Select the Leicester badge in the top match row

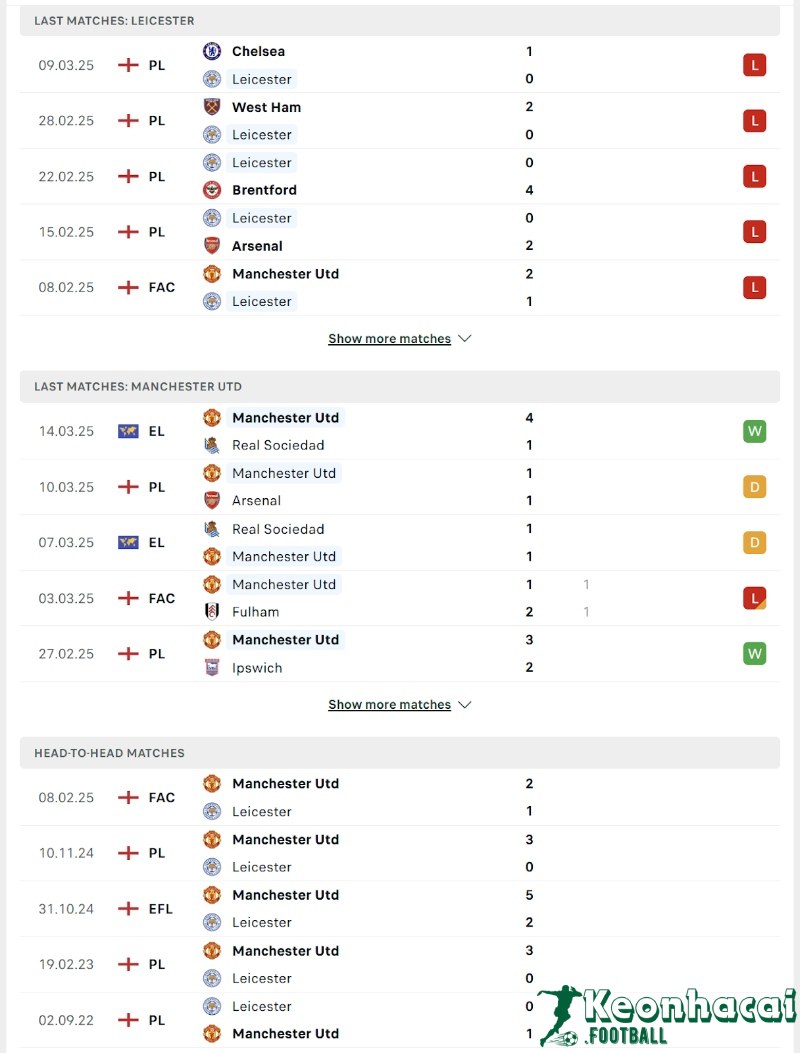pos(212,79)
